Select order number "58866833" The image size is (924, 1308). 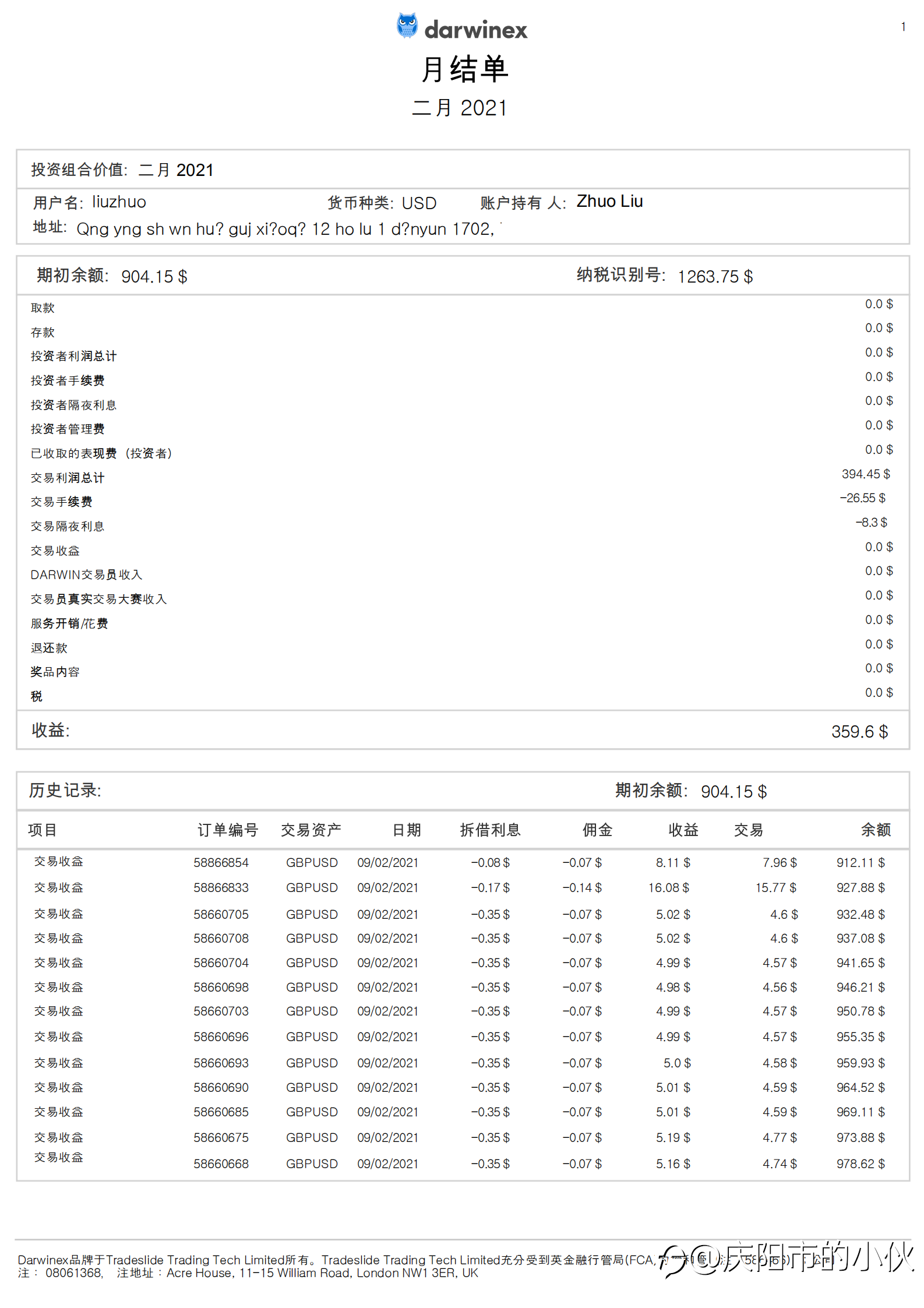tap(221, 887)
